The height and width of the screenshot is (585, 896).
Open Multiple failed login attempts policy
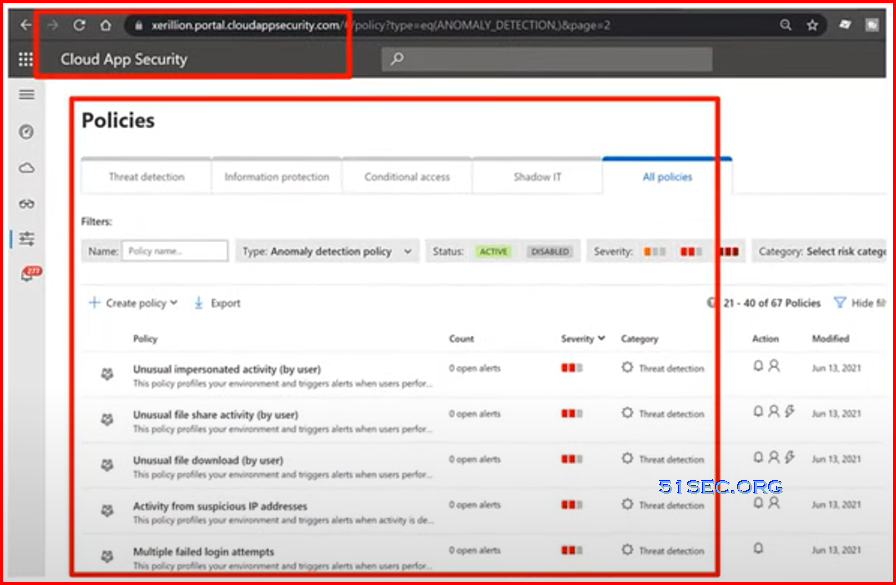point(203,552)
